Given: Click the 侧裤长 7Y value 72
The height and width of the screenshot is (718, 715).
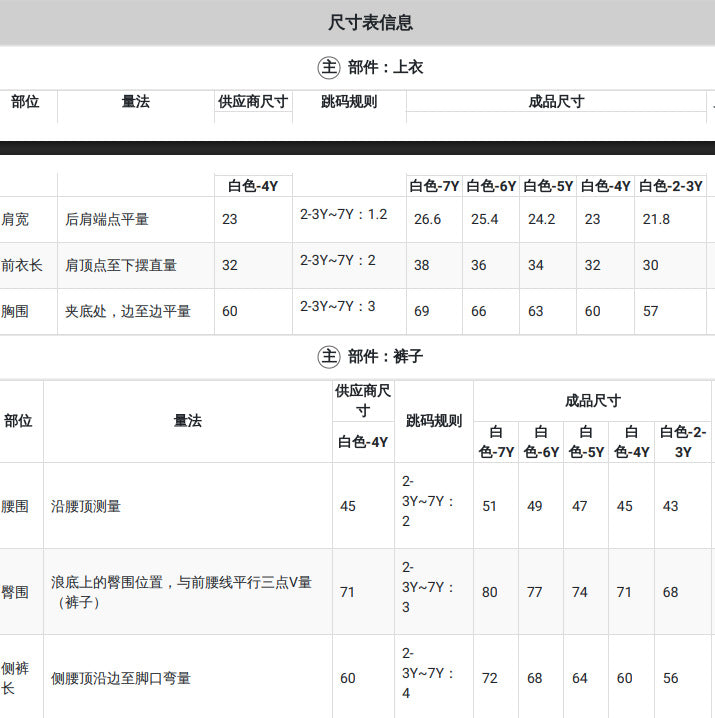Looking at the screenshot, I should 490,678.
